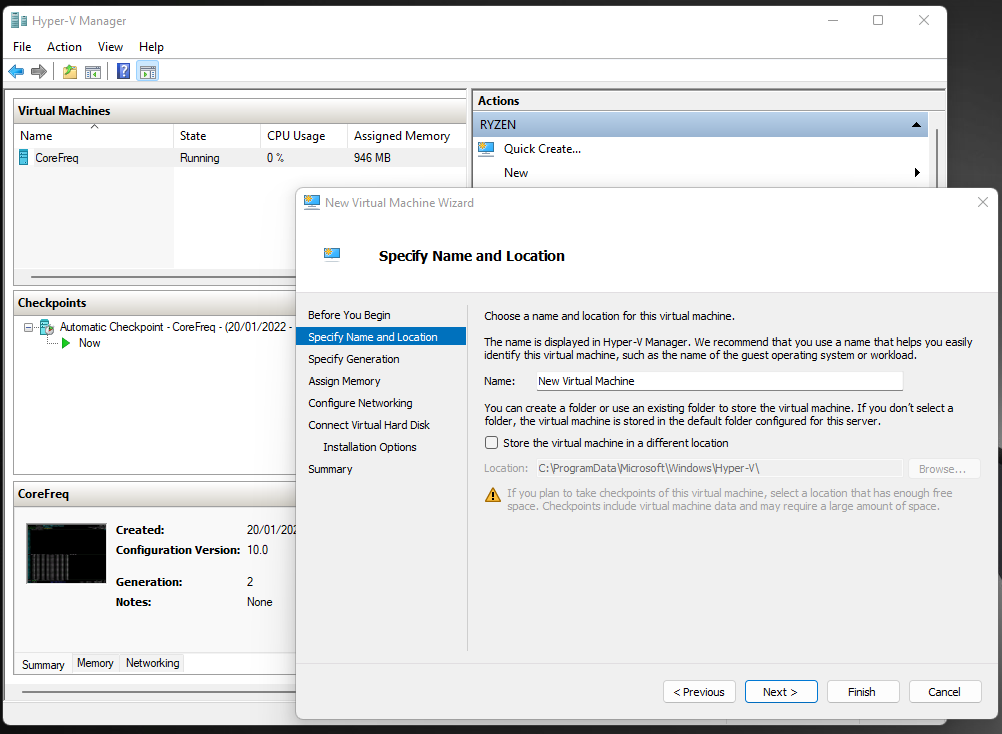Click the Automatic Checkpoint icon in Checkpoints

pyautogui.click(x=47, y=327)
